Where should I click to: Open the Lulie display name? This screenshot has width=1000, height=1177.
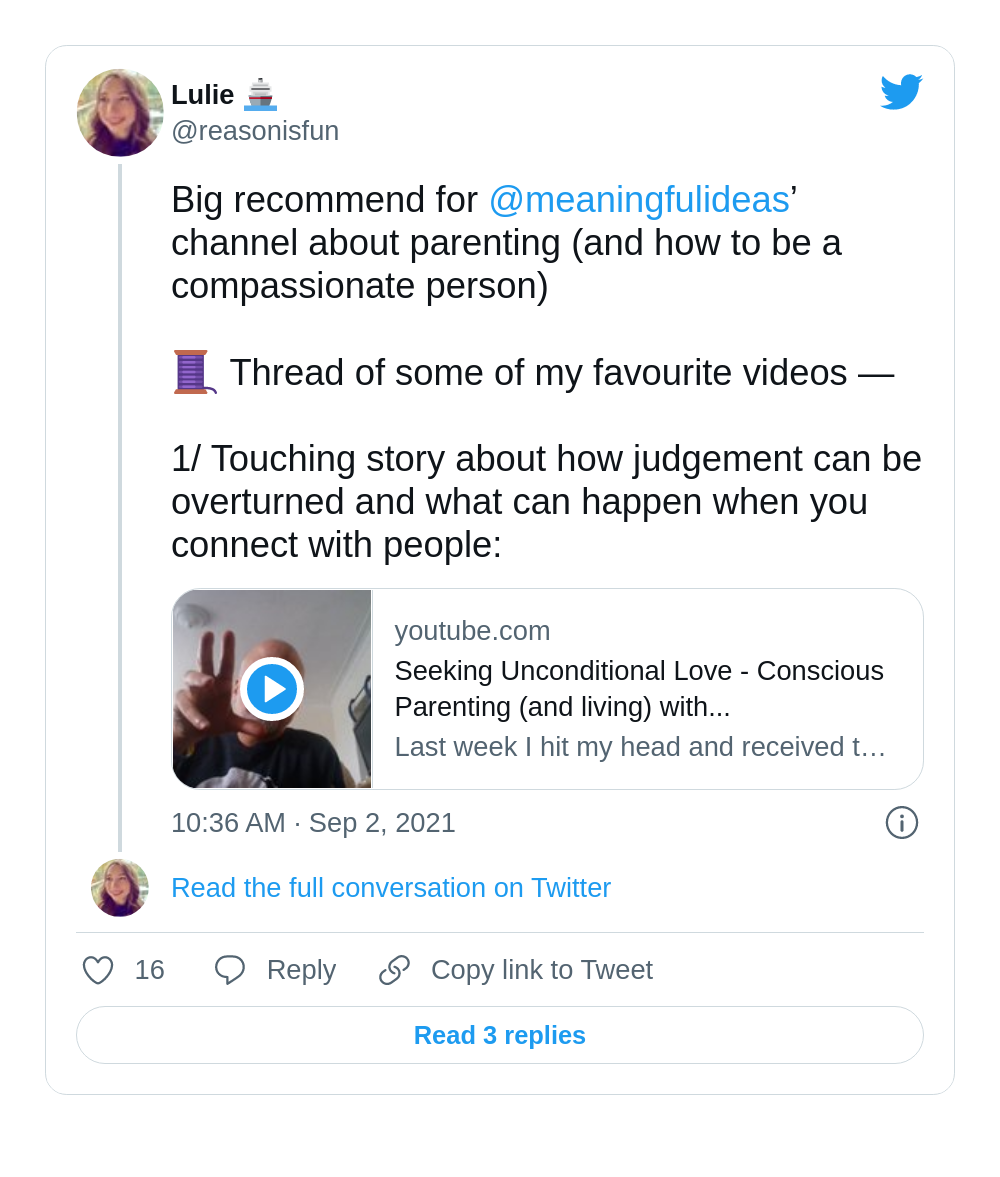[x=203, y=95]
